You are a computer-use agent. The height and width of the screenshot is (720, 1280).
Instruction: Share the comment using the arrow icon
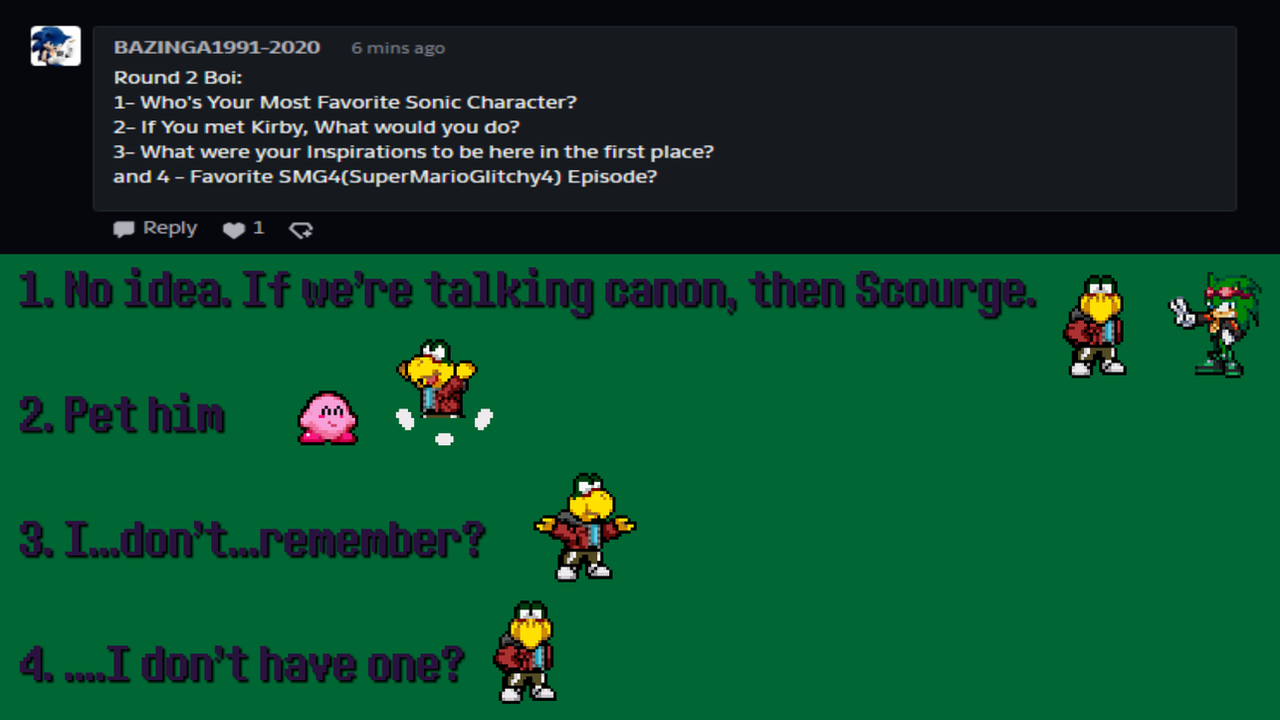click(x=301, y=230)
